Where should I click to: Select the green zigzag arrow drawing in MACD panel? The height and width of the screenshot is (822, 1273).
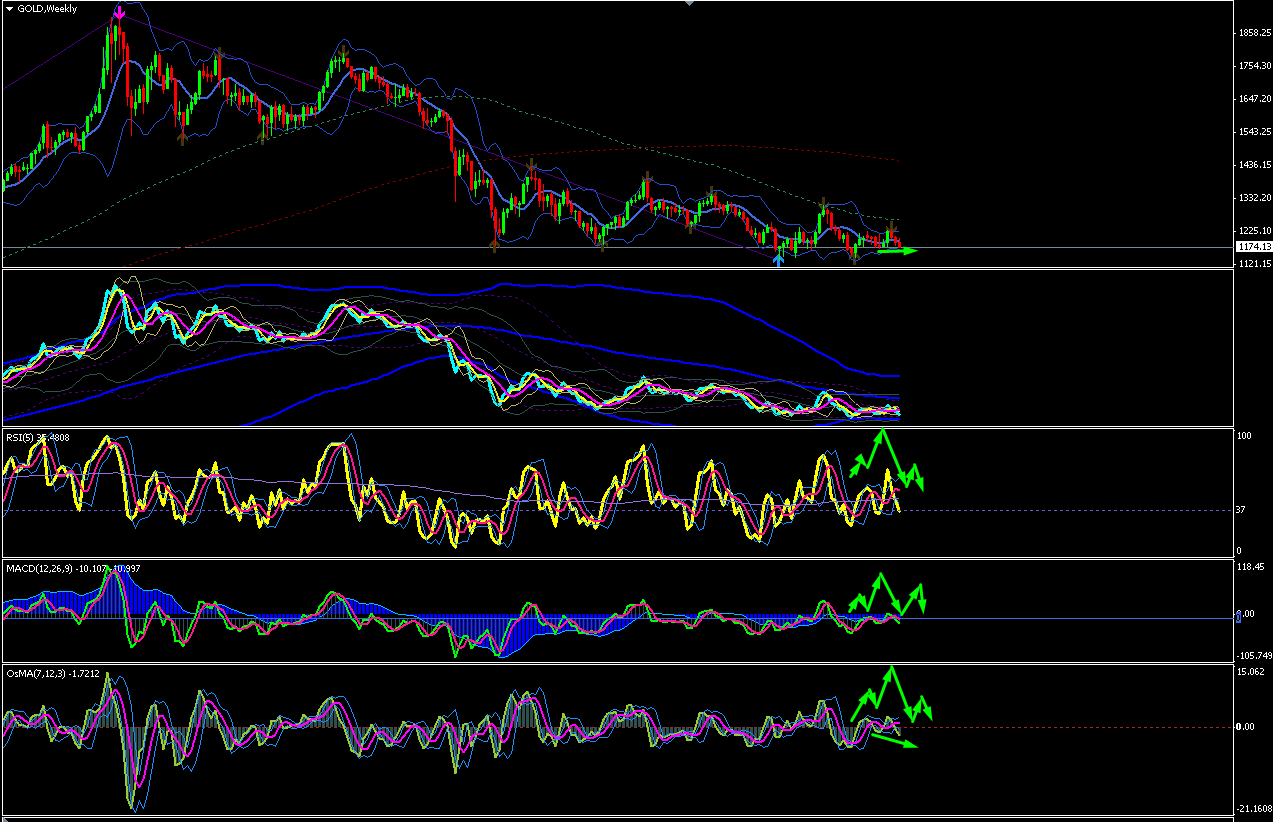(x=888, y=594)
